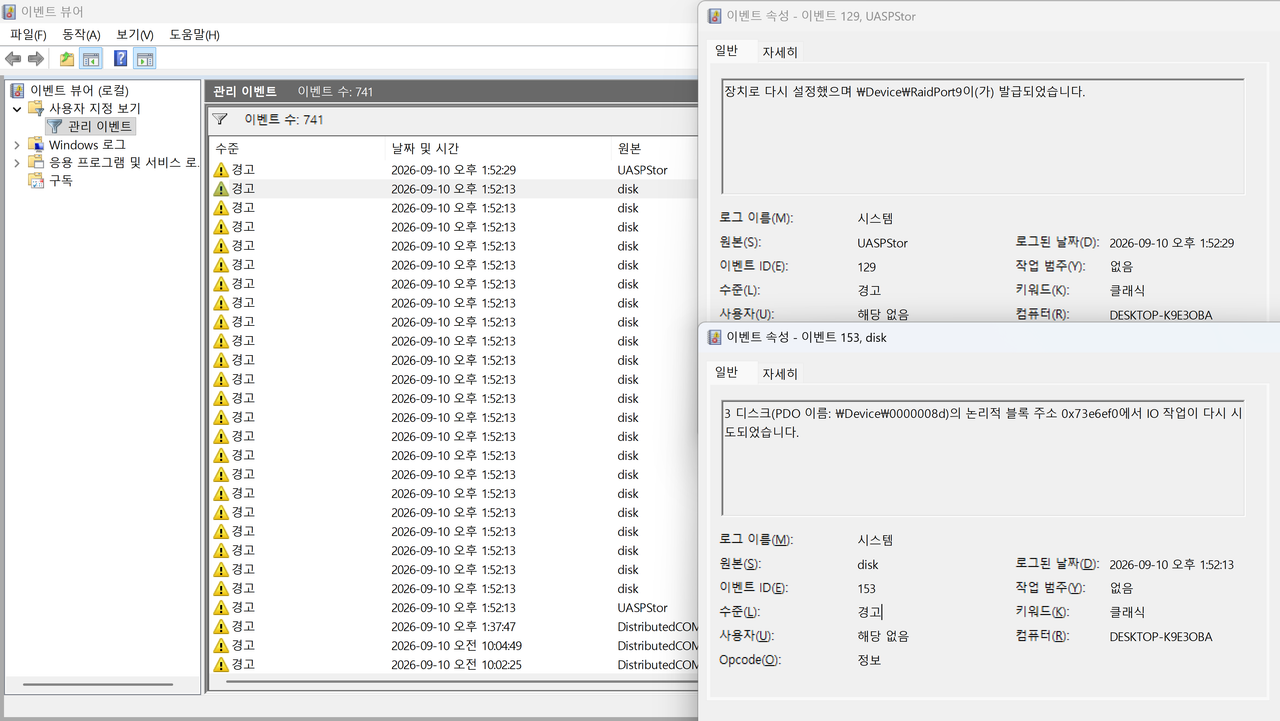The height and width of the screenshot is (721, 1280).
Task: Click the filter funnel icon beside 이벤트 수: 741
Action: [x=220, y=119]
